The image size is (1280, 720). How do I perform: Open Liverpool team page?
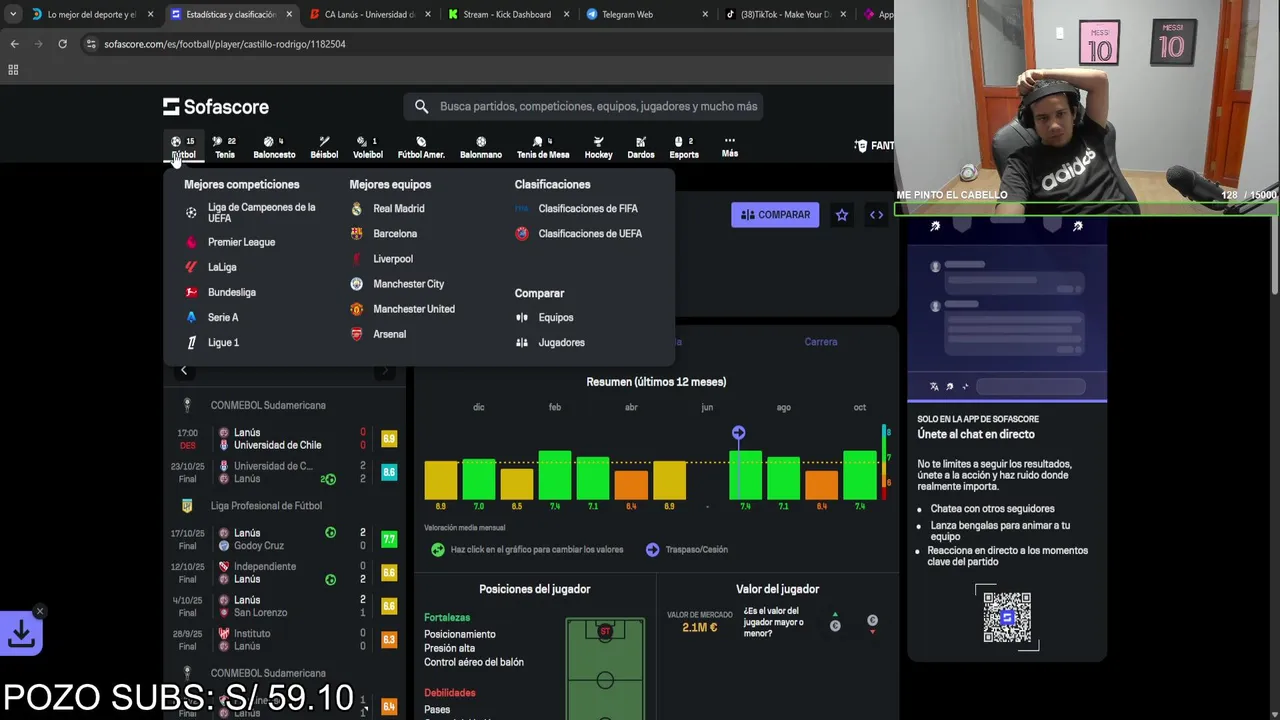[381, 258]
